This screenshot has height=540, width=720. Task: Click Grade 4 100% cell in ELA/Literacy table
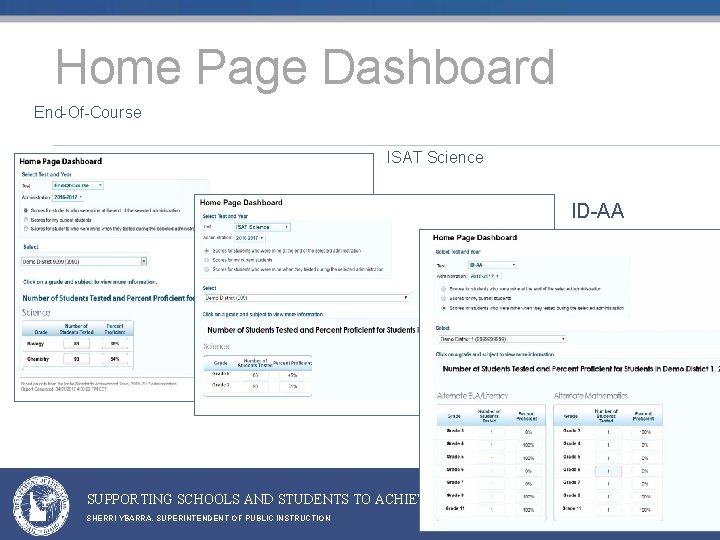click(529, 445)
